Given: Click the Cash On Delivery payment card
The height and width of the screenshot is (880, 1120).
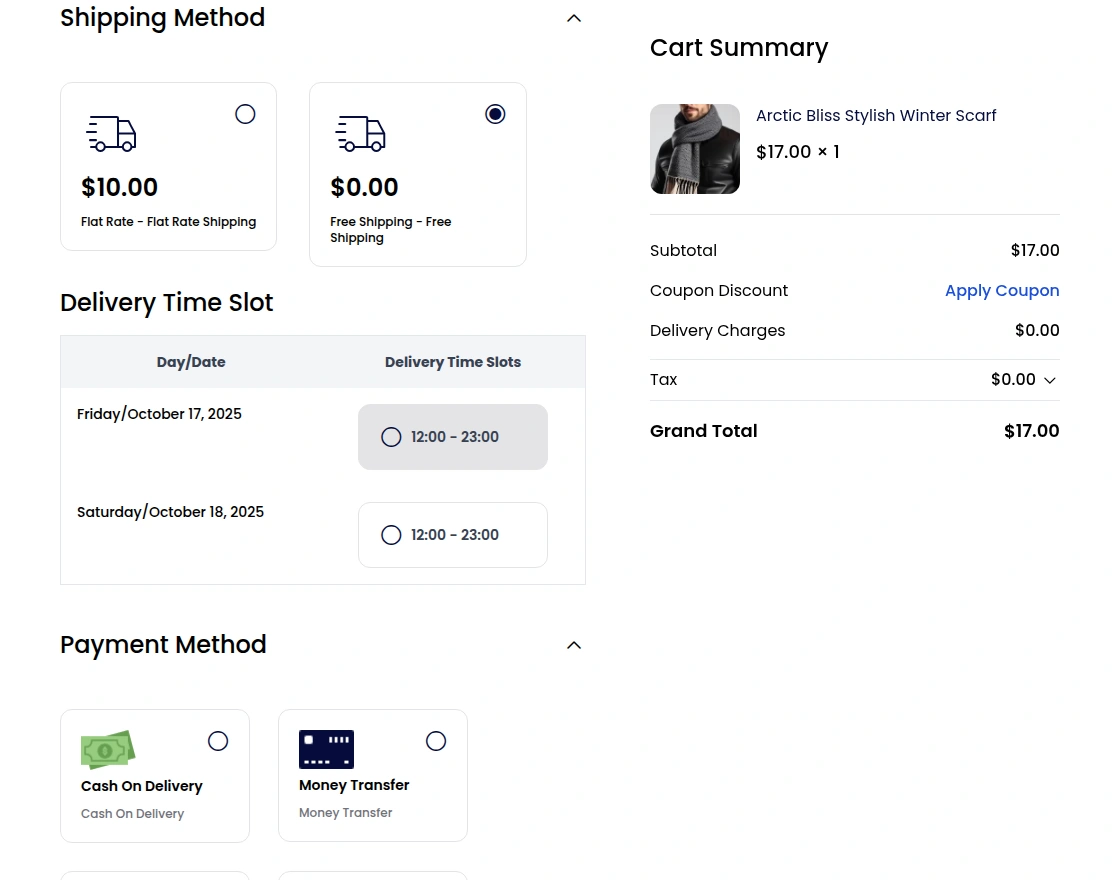Looking at the screenshot, I should 155,775.
